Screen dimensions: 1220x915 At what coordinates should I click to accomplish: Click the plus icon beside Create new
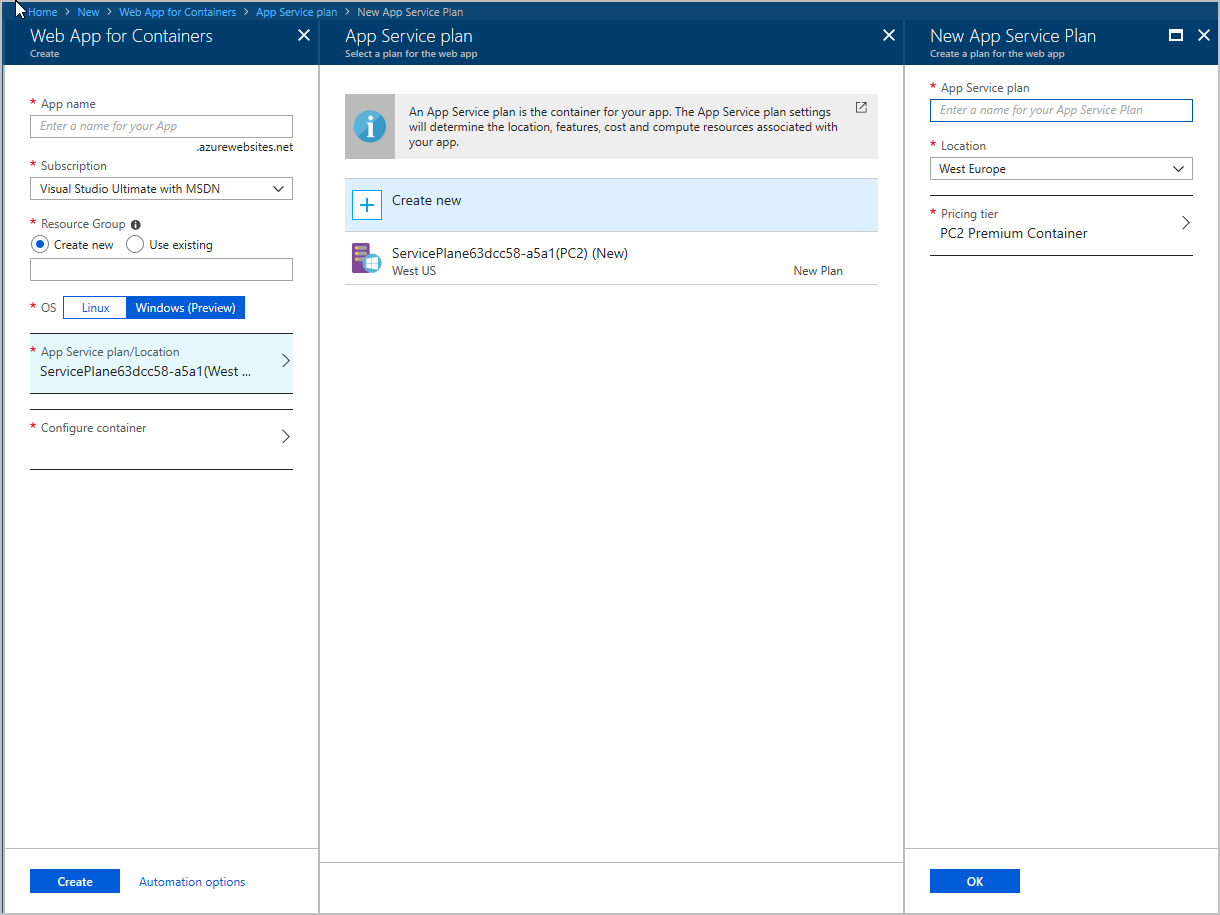click(x=367, y=205)
